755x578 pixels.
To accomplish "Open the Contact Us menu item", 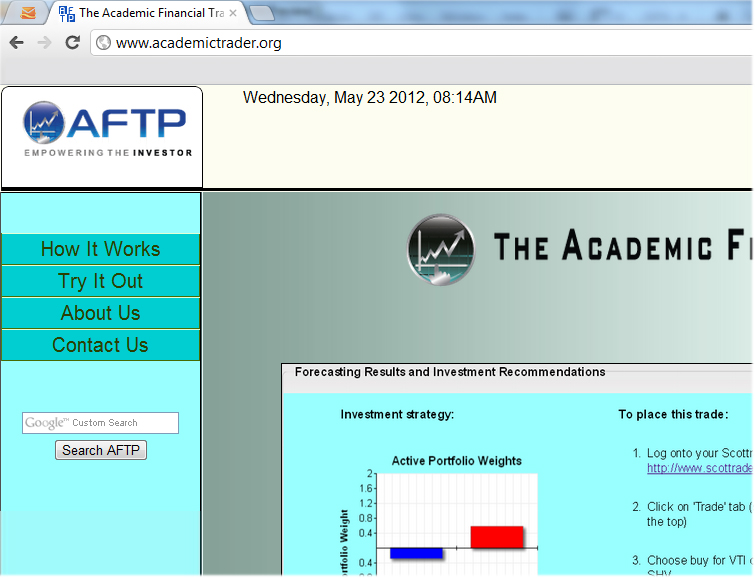I will pos(100,345).
